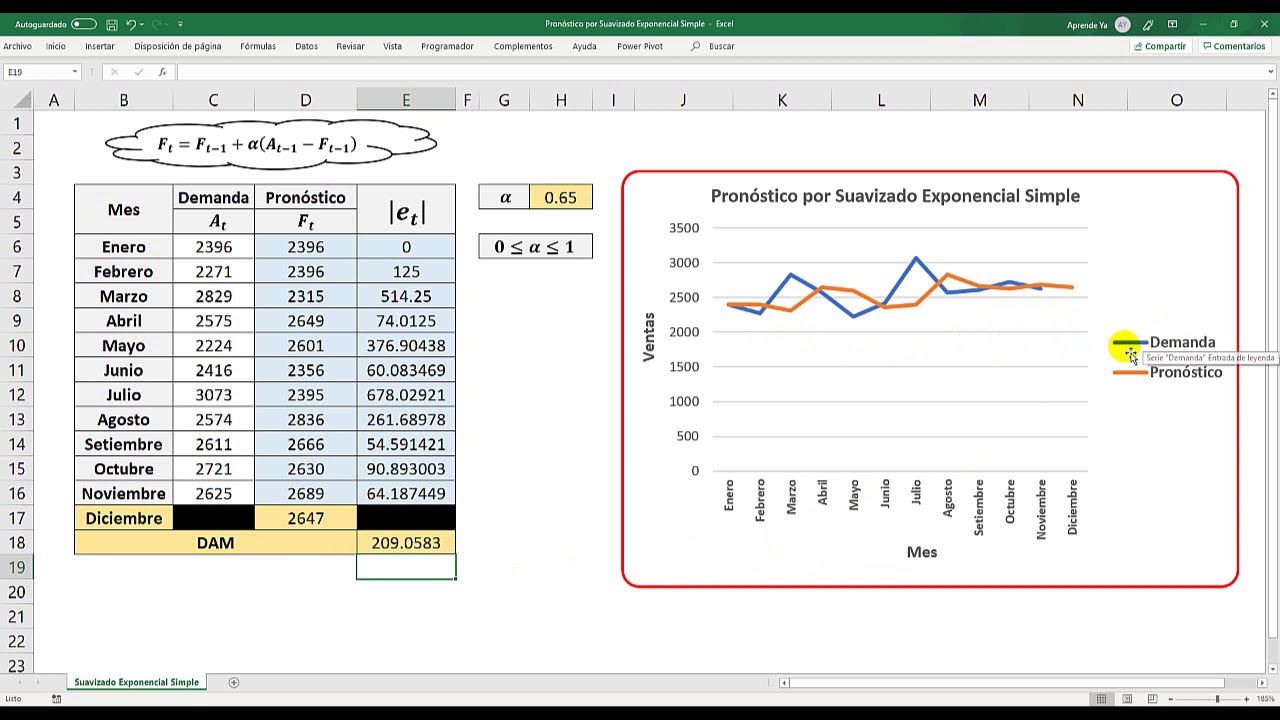The image size is (1280, 720).
Task: Click the zoom out minus button
Action: tap(1171, 699)
